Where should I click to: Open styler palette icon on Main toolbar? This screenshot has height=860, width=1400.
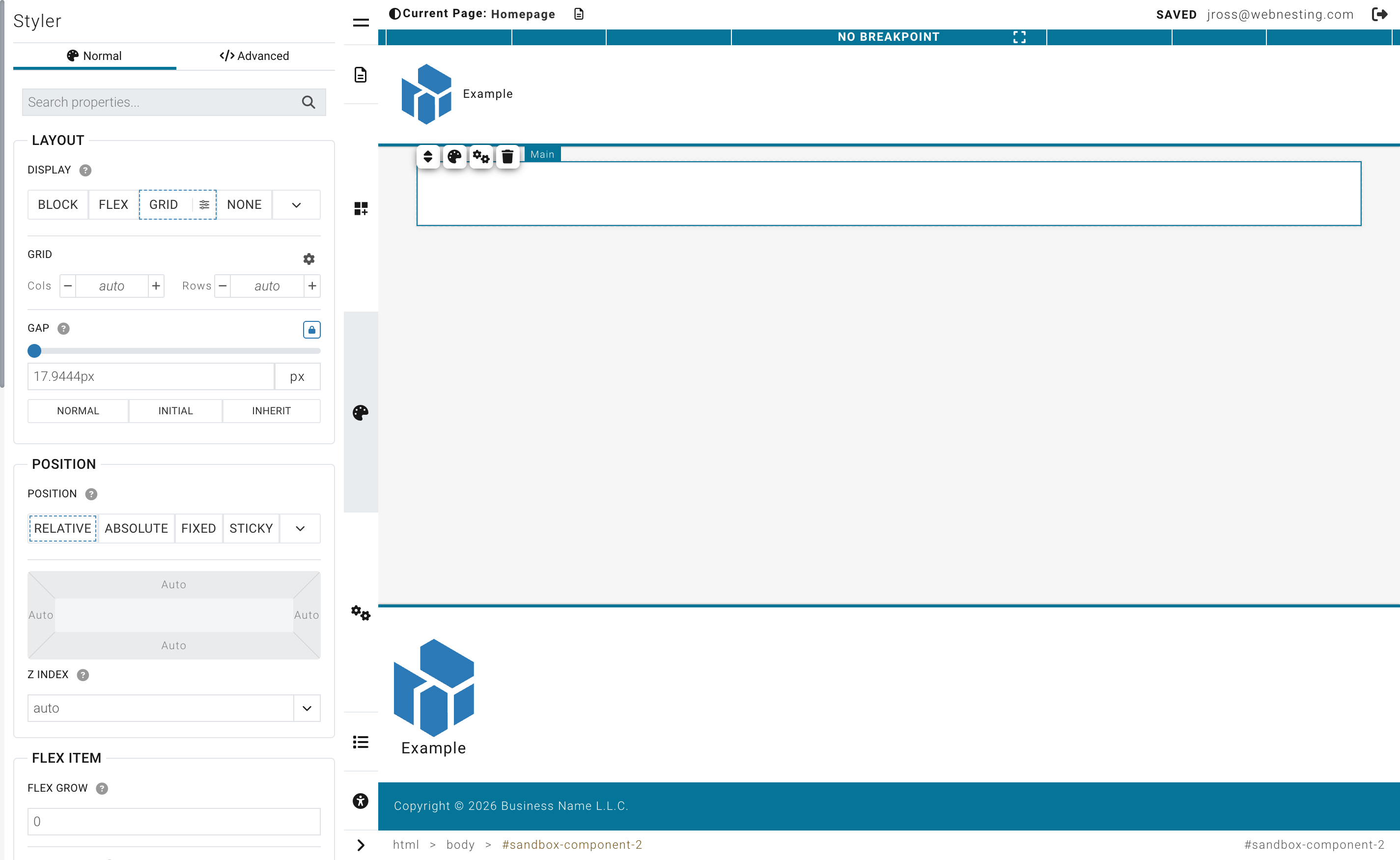pyautogui.click(x=454, y=156)
